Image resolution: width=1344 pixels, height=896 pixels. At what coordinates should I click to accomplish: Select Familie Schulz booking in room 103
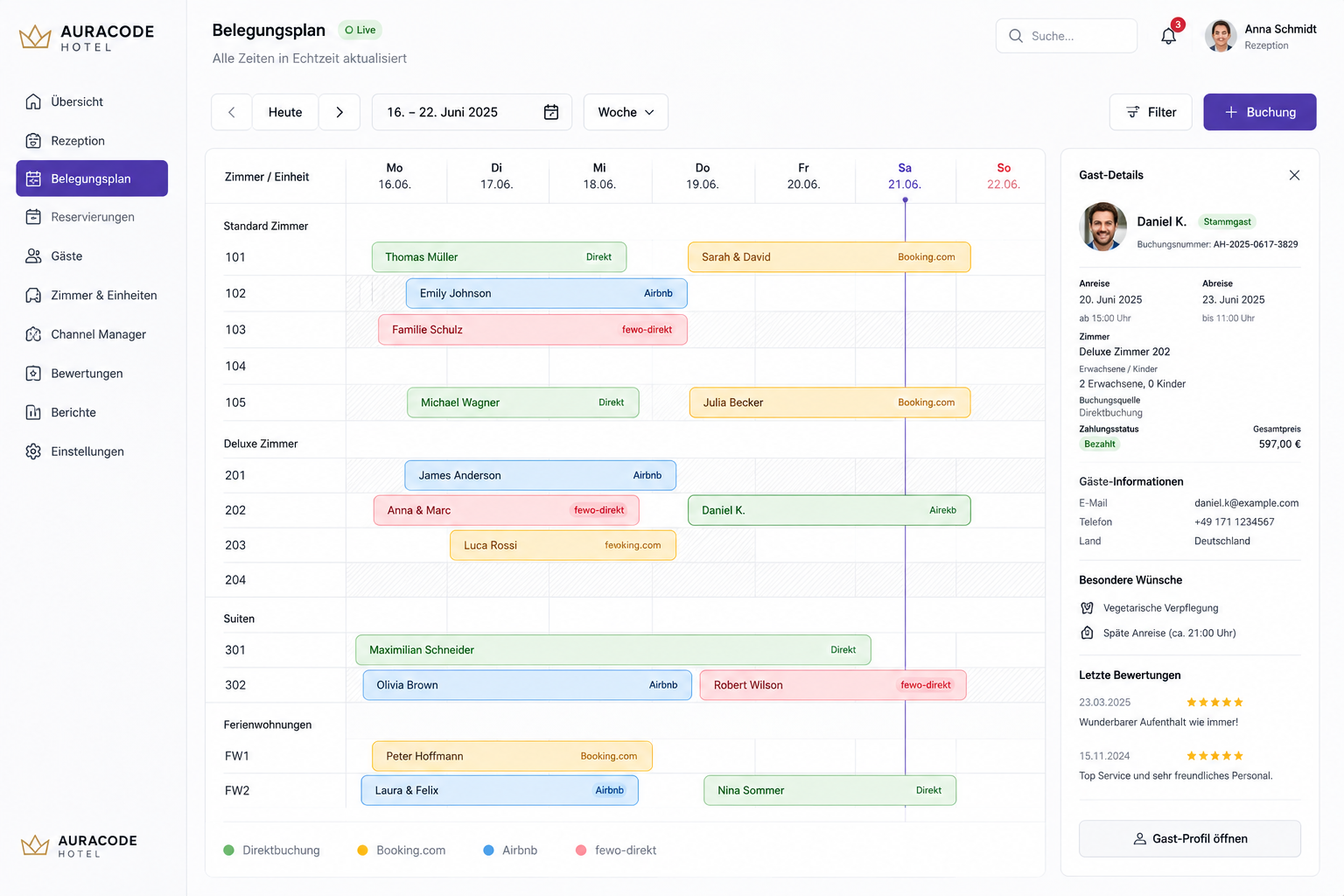coord(533,330)
